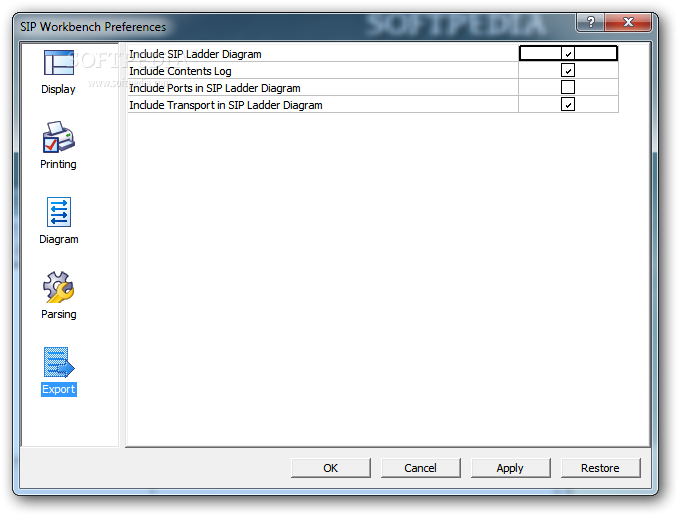Open the help question mark button
The width and height of the screenshot is (679, 516).
591,22
